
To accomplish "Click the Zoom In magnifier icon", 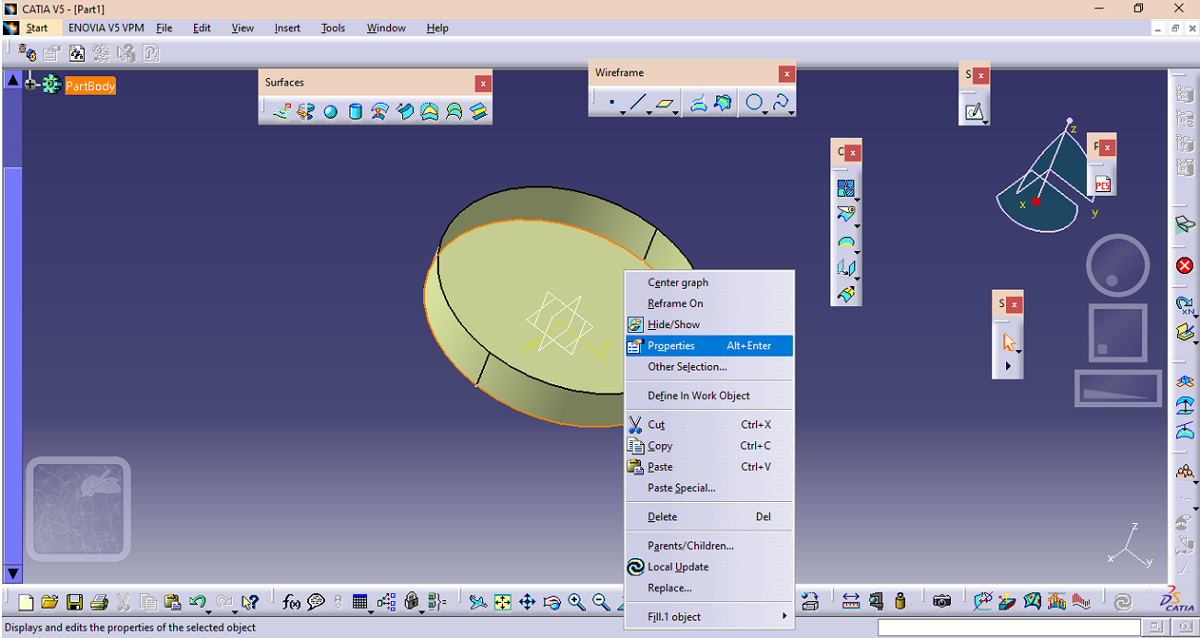I will pos(577,602).
